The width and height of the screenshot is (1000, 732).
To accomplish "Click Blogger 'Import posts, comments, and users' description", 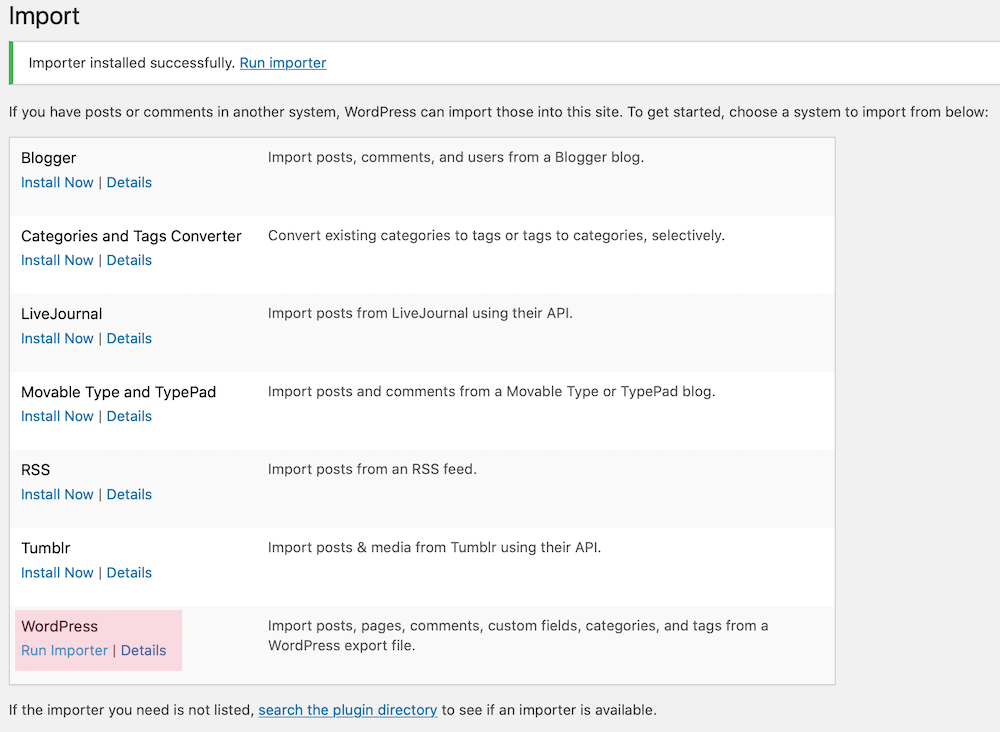I will [456, 157].
